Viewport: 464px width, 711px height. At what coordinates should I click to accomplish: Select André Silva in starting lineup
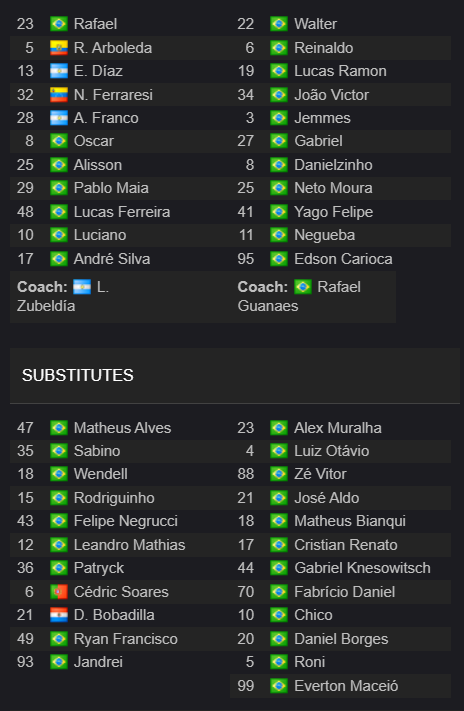click(112, 258)
